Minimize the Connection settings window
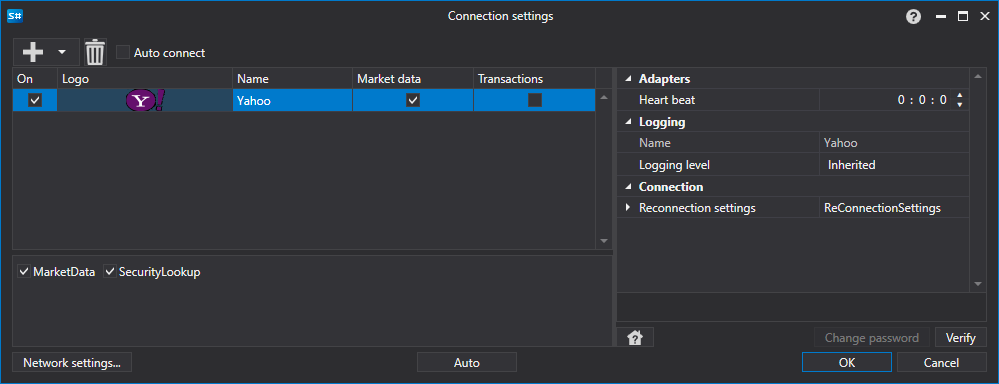The height and width of the screenshot is (384, 999). point(940,17)
